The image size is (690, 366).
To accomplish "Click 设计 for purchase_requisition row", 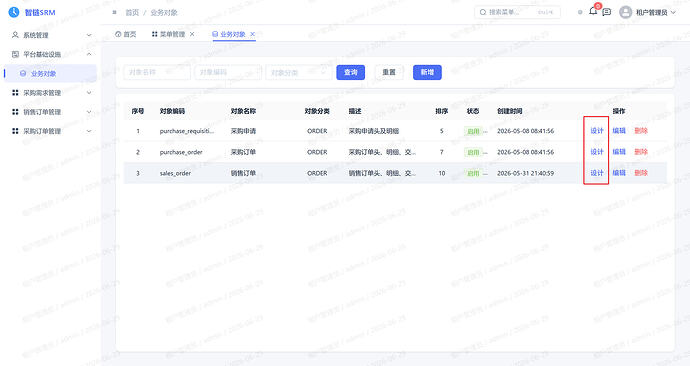I will 597,131.
